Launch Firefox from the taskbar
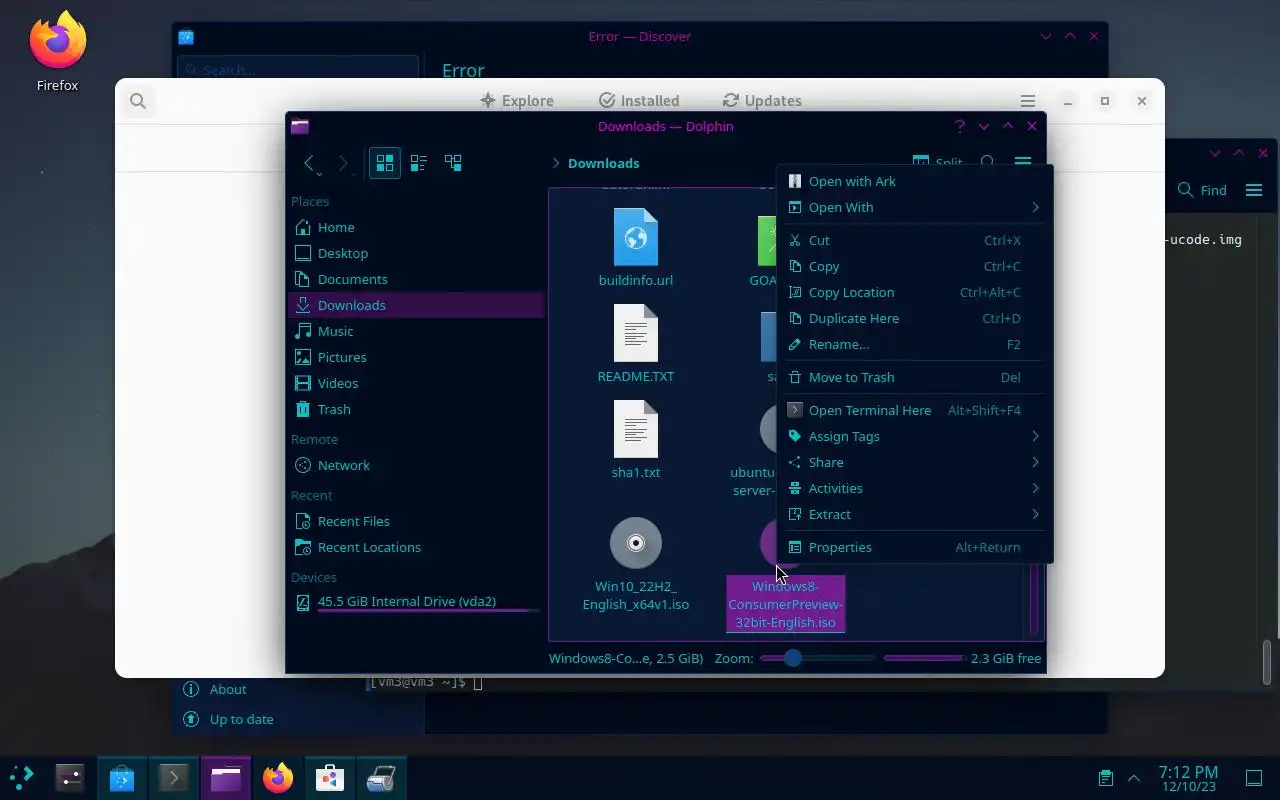 pos(278,777)
